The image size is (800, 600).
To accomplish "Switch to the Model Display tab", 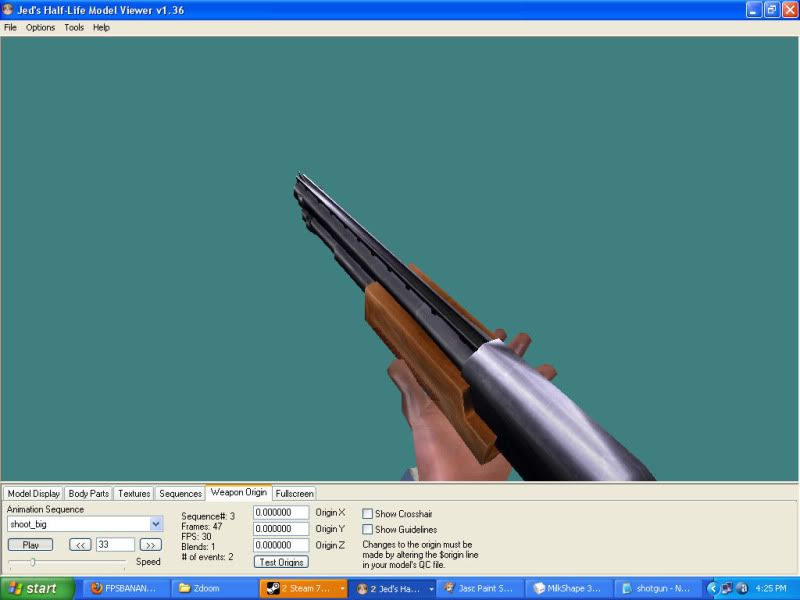I will [34, 493].
